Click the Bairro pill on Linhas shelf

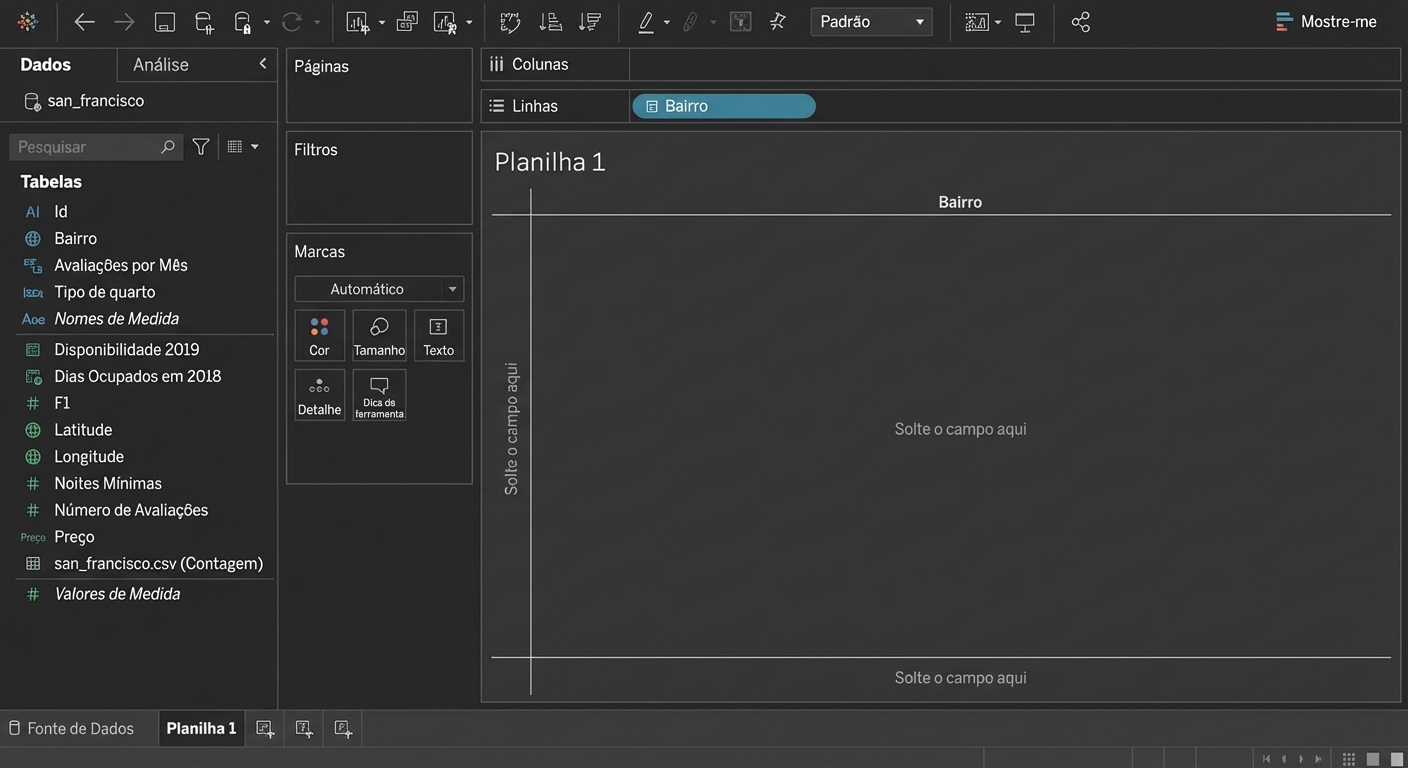pos(723,106)
